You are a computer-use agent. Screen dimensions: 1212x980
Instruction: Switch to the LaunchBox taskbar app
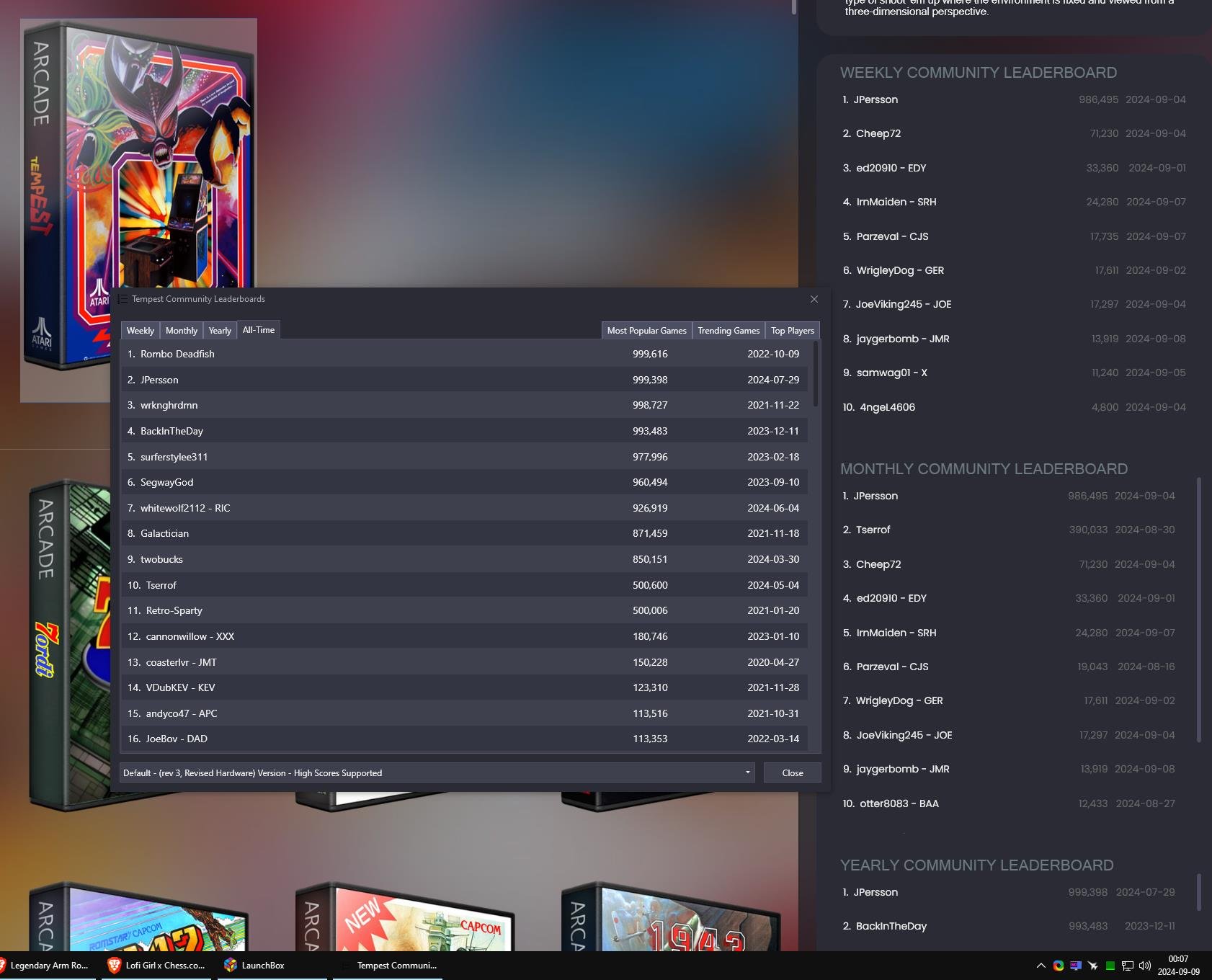pyautogui.click(x=272, y=966)
